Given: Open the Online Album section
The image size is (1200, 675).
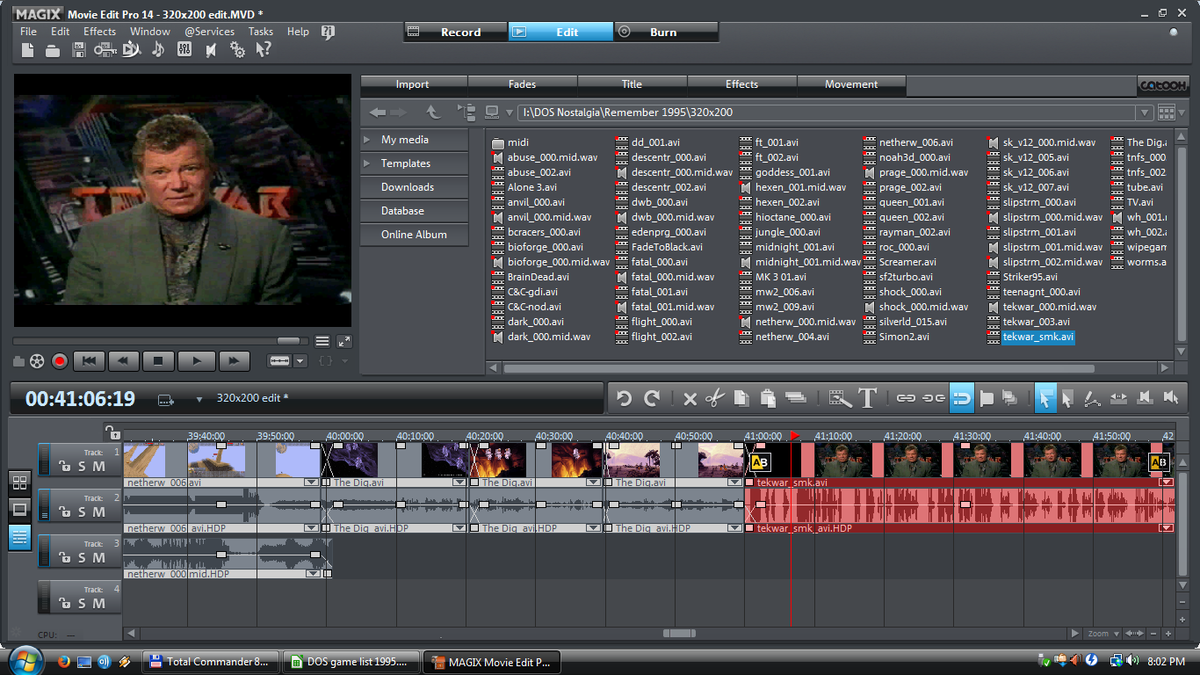Looking at the screenshot, I should coord(414,235).
